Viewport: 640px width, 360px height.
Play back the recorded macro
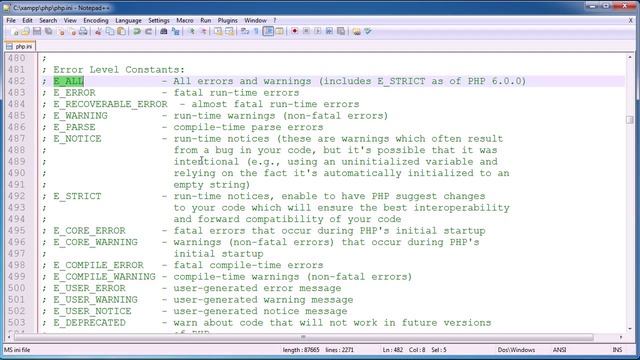(318, 31)
